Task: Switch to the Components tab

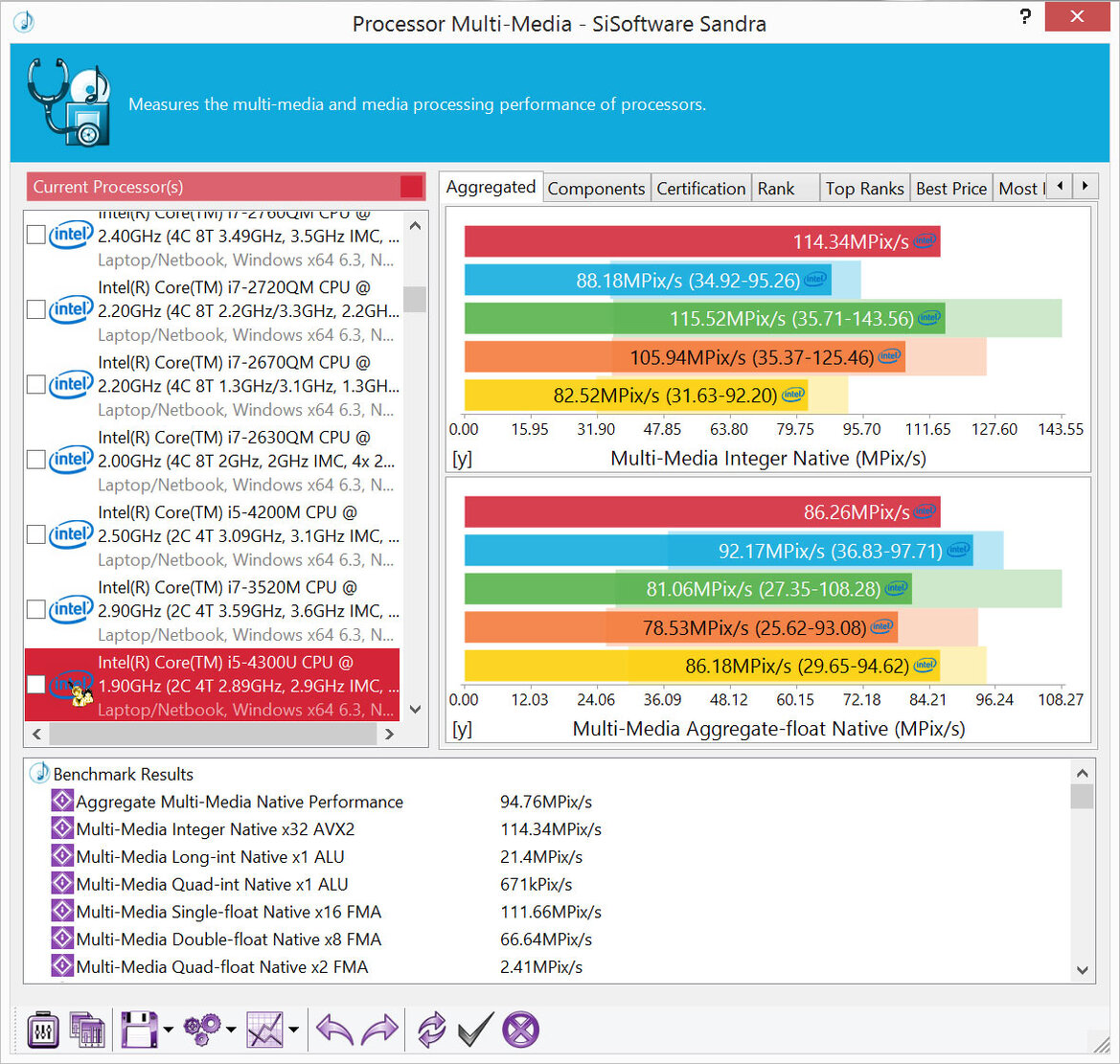Action: [x=597, y=189]
